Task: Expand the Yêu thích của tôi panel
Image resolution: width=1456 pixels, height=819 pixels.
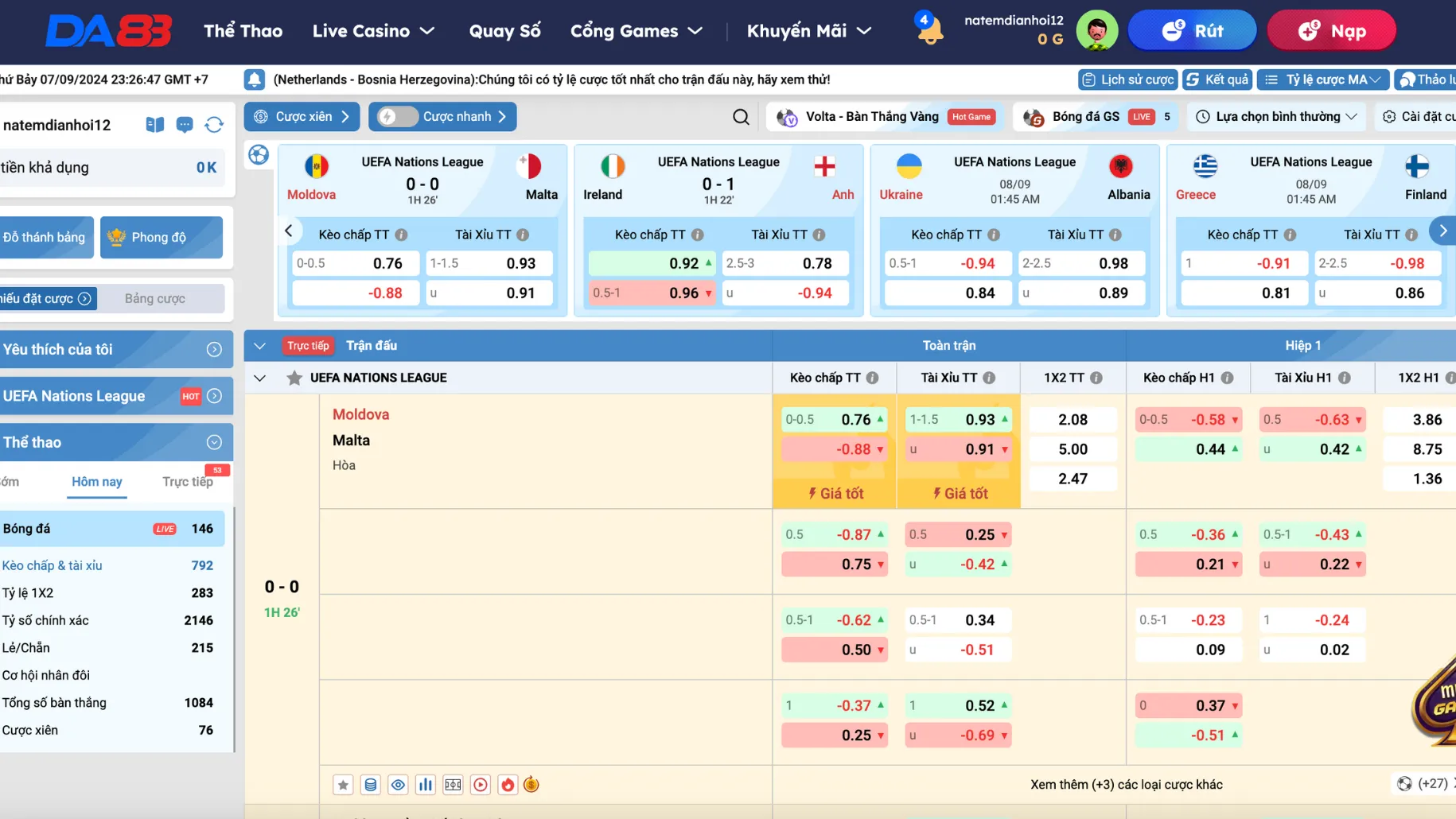Action: (214, 350)
